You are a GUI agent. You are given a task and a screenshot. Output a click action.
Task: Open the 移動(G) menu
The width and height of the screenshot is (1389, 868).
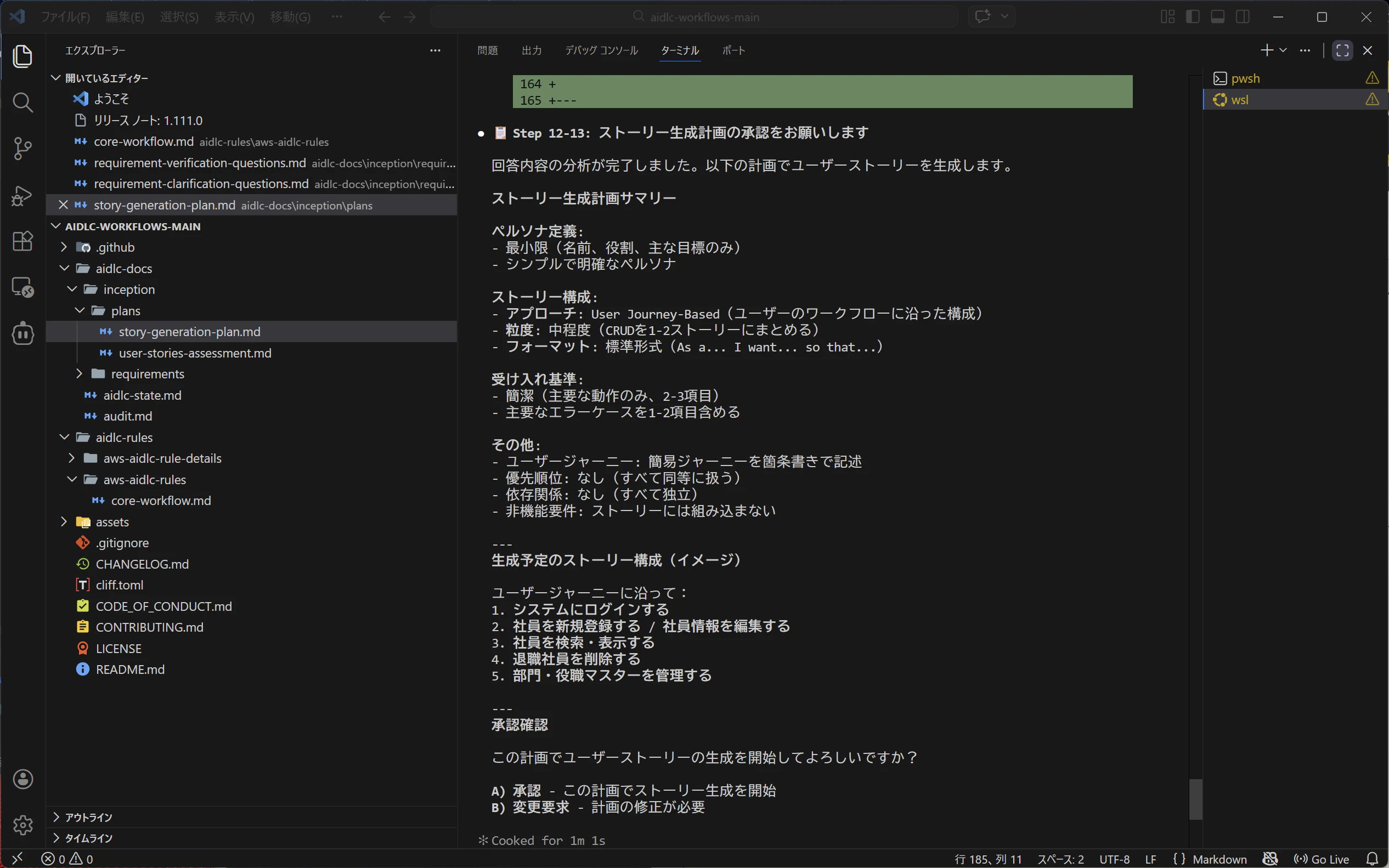[290, 17]
